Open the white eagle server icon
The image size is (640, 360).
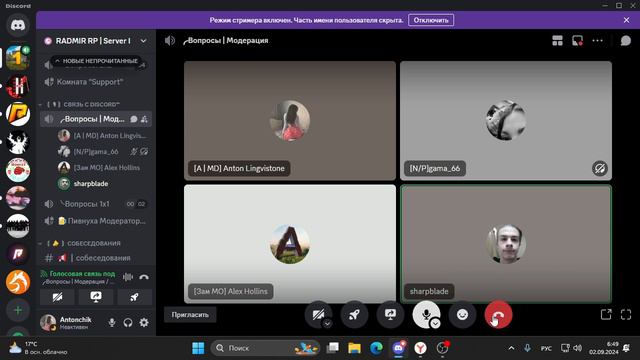pyautogui.click(x=18, y=142)
